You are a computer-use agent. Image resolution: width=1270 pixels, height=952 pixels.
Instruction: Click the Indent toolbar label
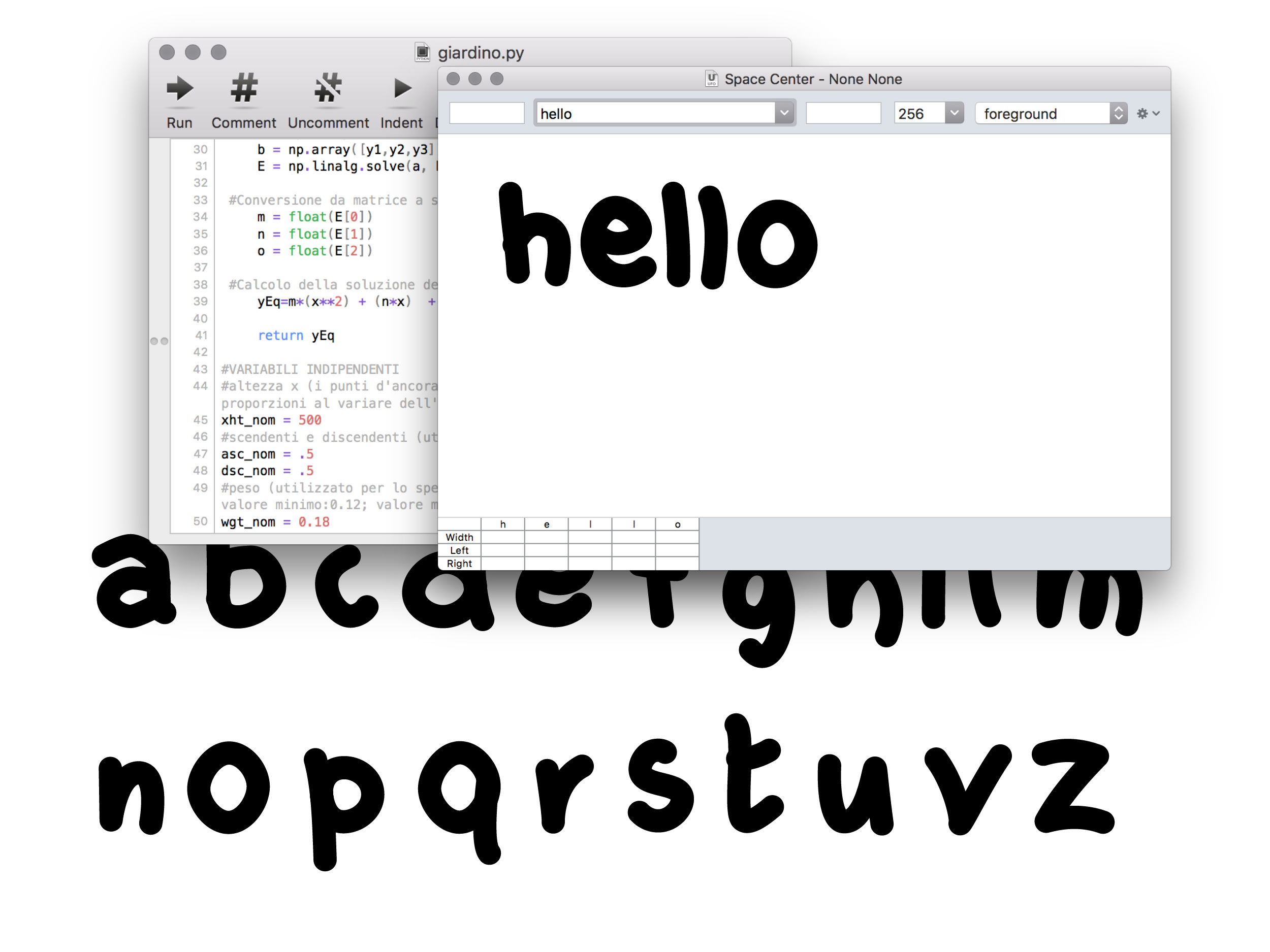coord(401,123)
